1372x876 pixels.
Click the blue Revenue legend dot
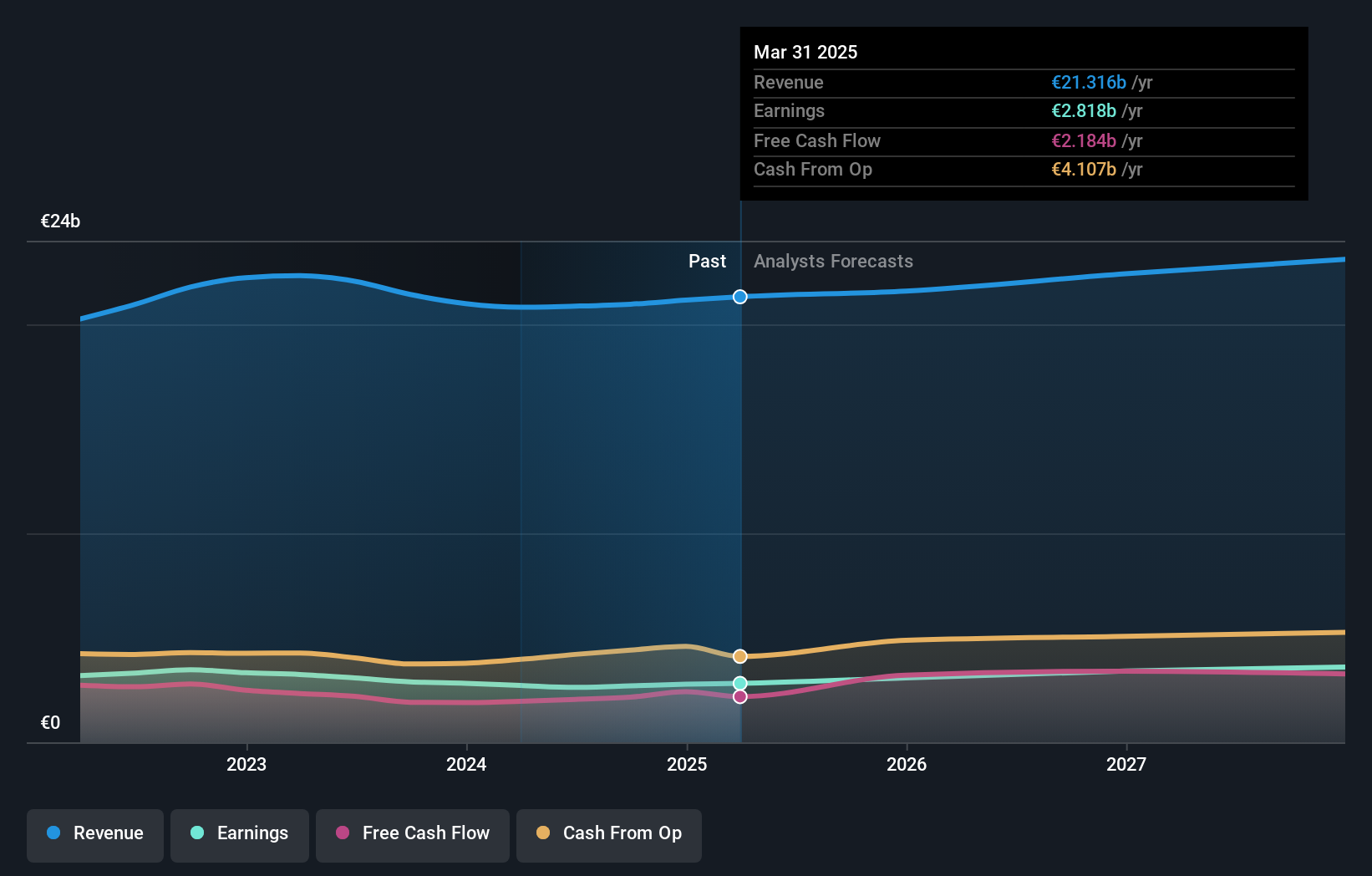[52, 833]
